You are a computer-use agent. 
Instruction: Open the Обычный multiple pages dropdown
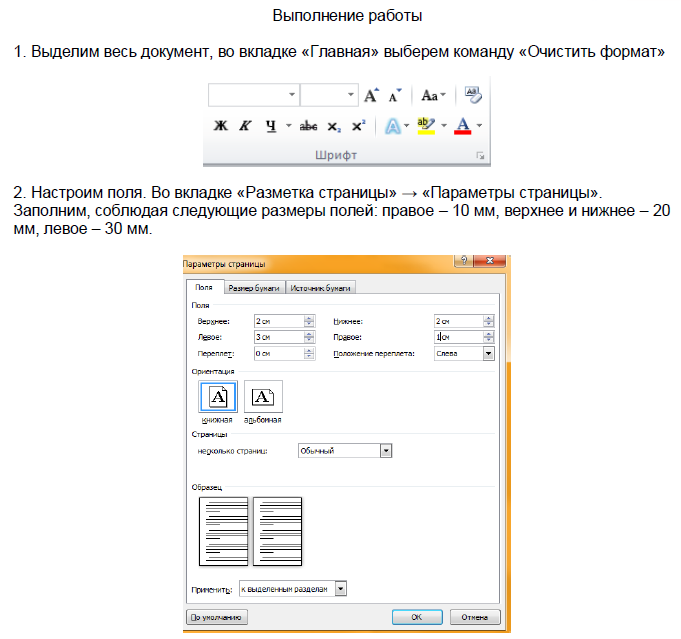point(385,451)
